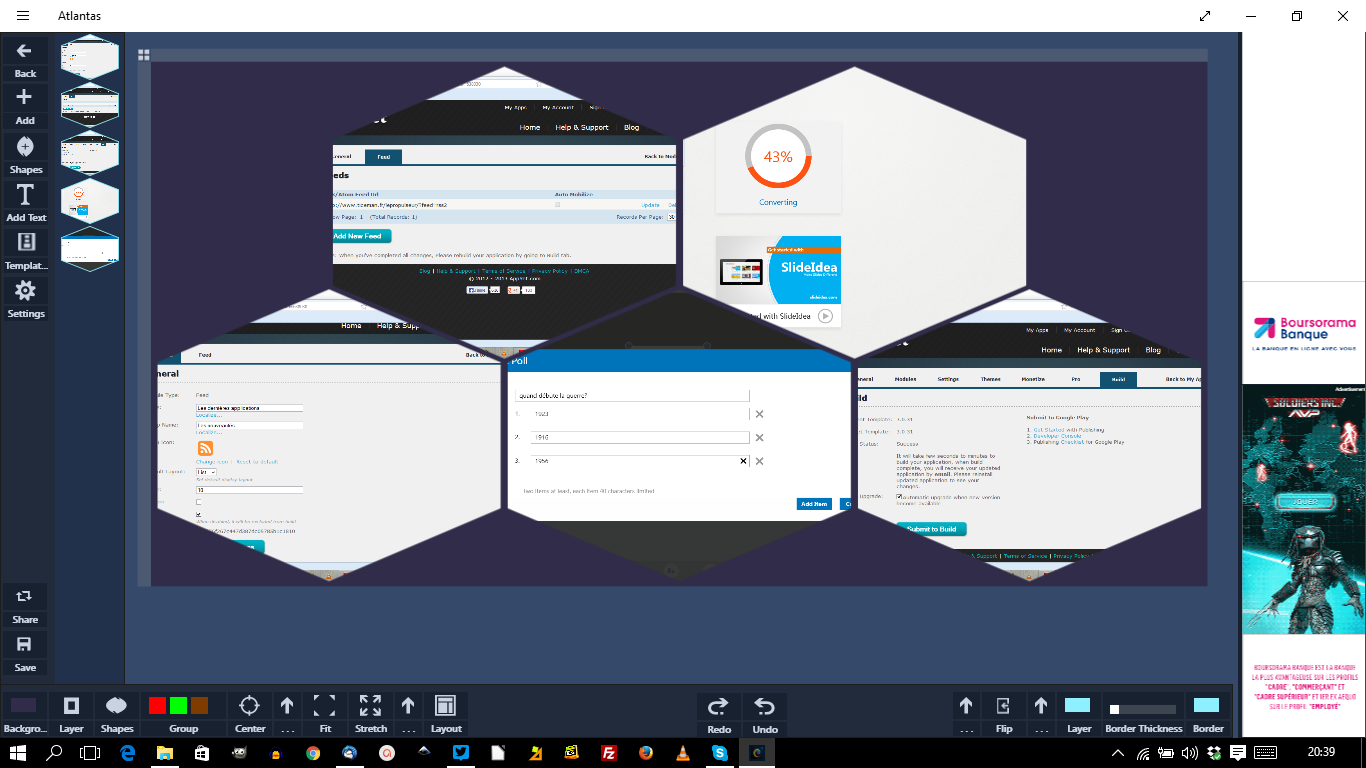The height and width of the screenshot is (768, 1366).
Task: Click the Stretch tool in bottom toolbar
Action: pyautogui.click(x=370, y=705)
